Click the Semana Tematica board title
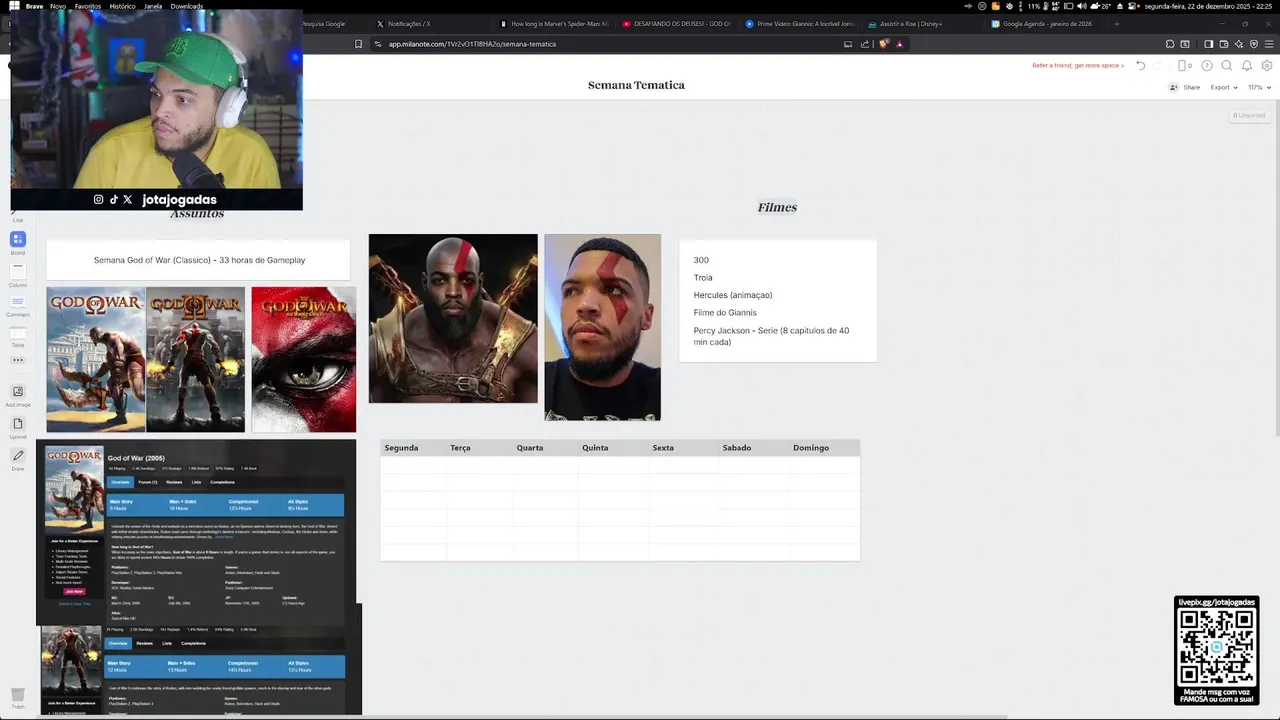Screen dimensions: 1280x720 click(636, 85)
